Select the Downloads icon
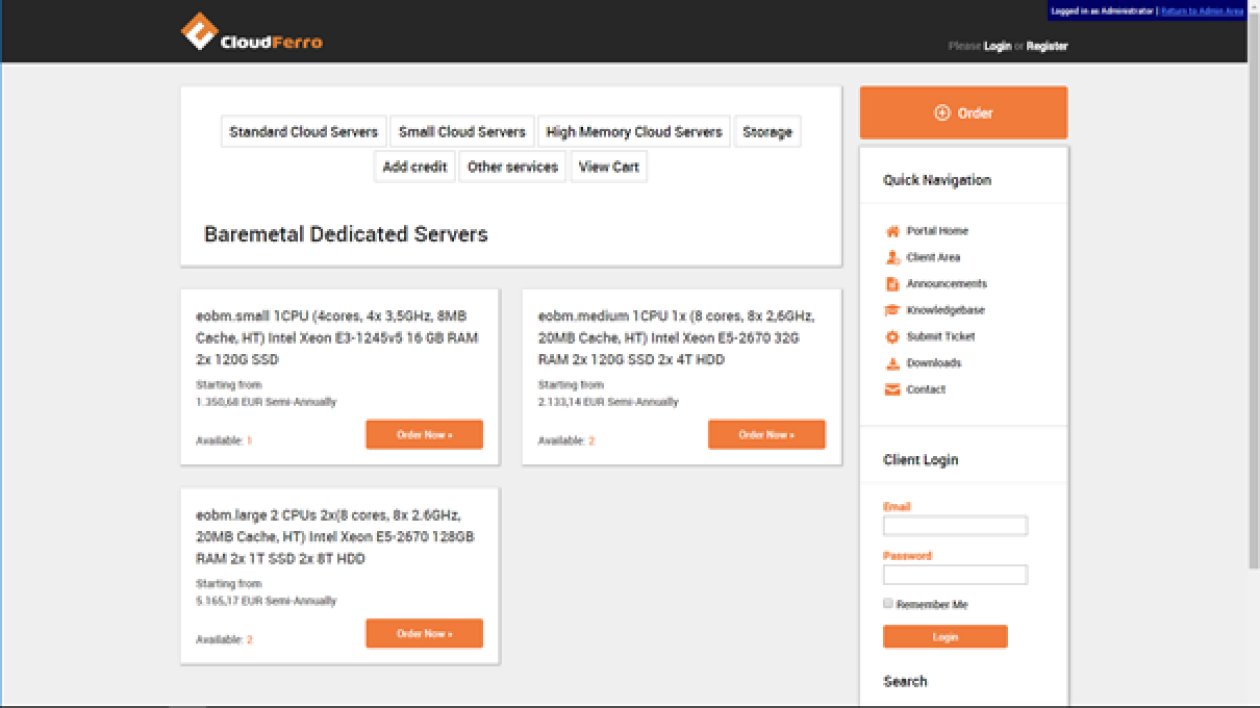 point(893,363)
